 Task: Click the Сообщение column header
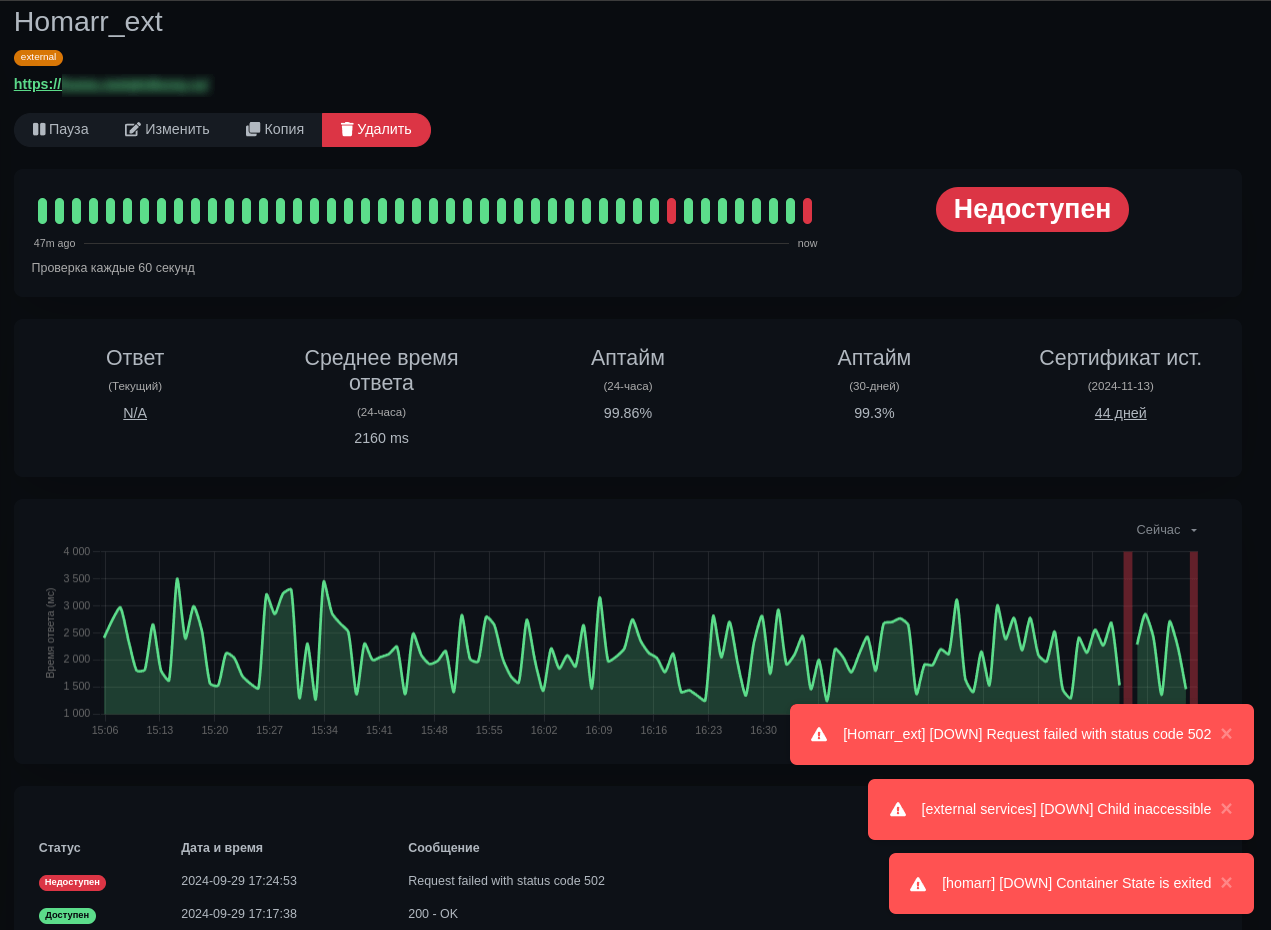[x=444, y=848]
